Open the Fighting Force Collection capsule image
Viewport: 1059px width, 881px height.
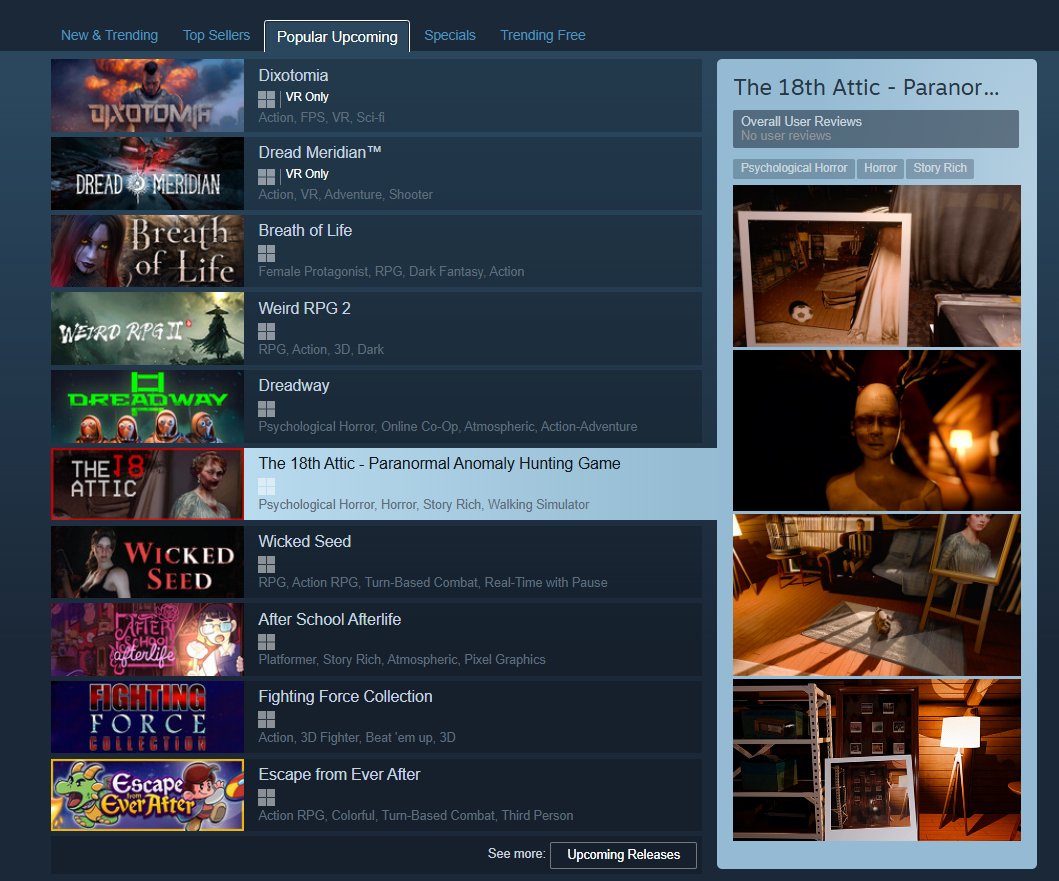pos(147,717)
